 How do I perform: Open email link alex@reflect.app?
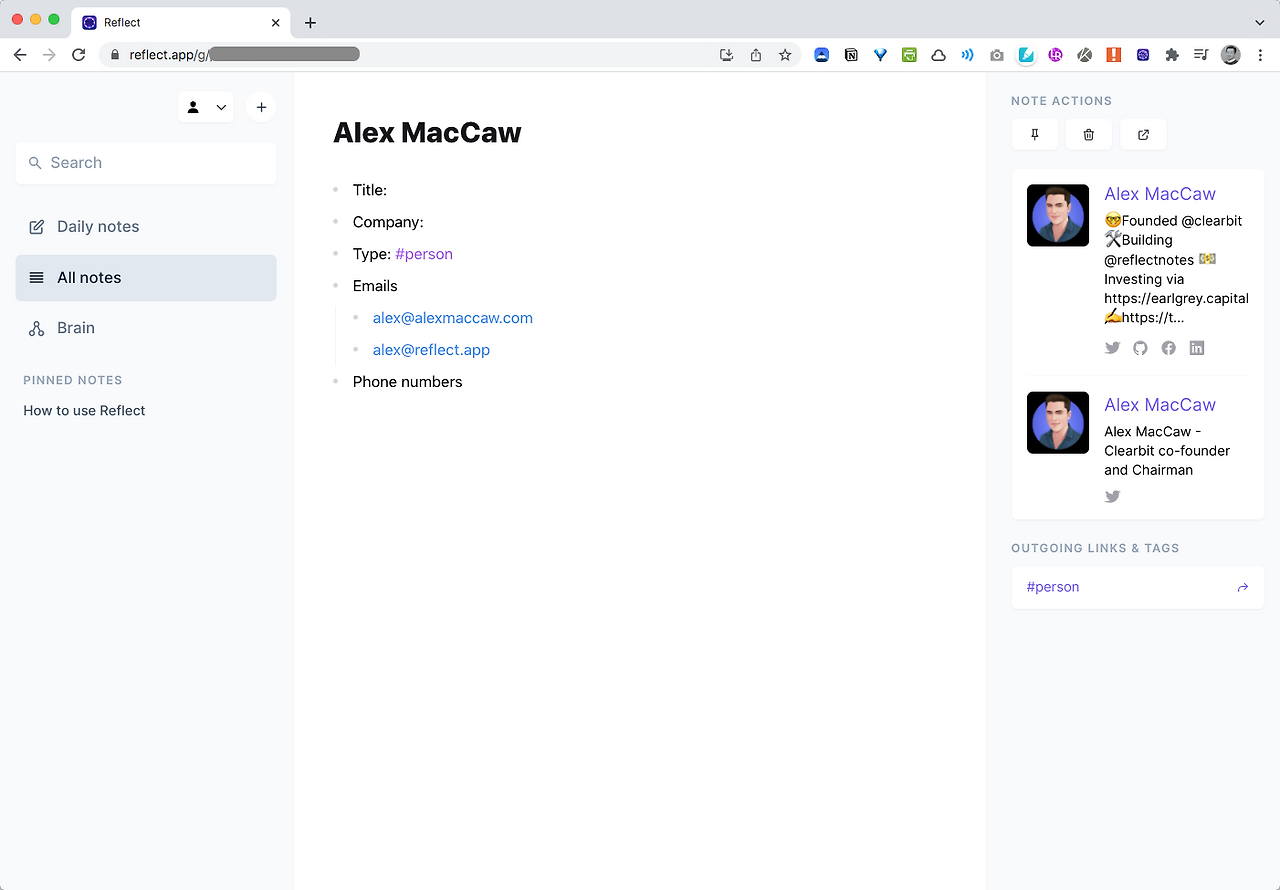pyautogui.click(x=431, y=350)
